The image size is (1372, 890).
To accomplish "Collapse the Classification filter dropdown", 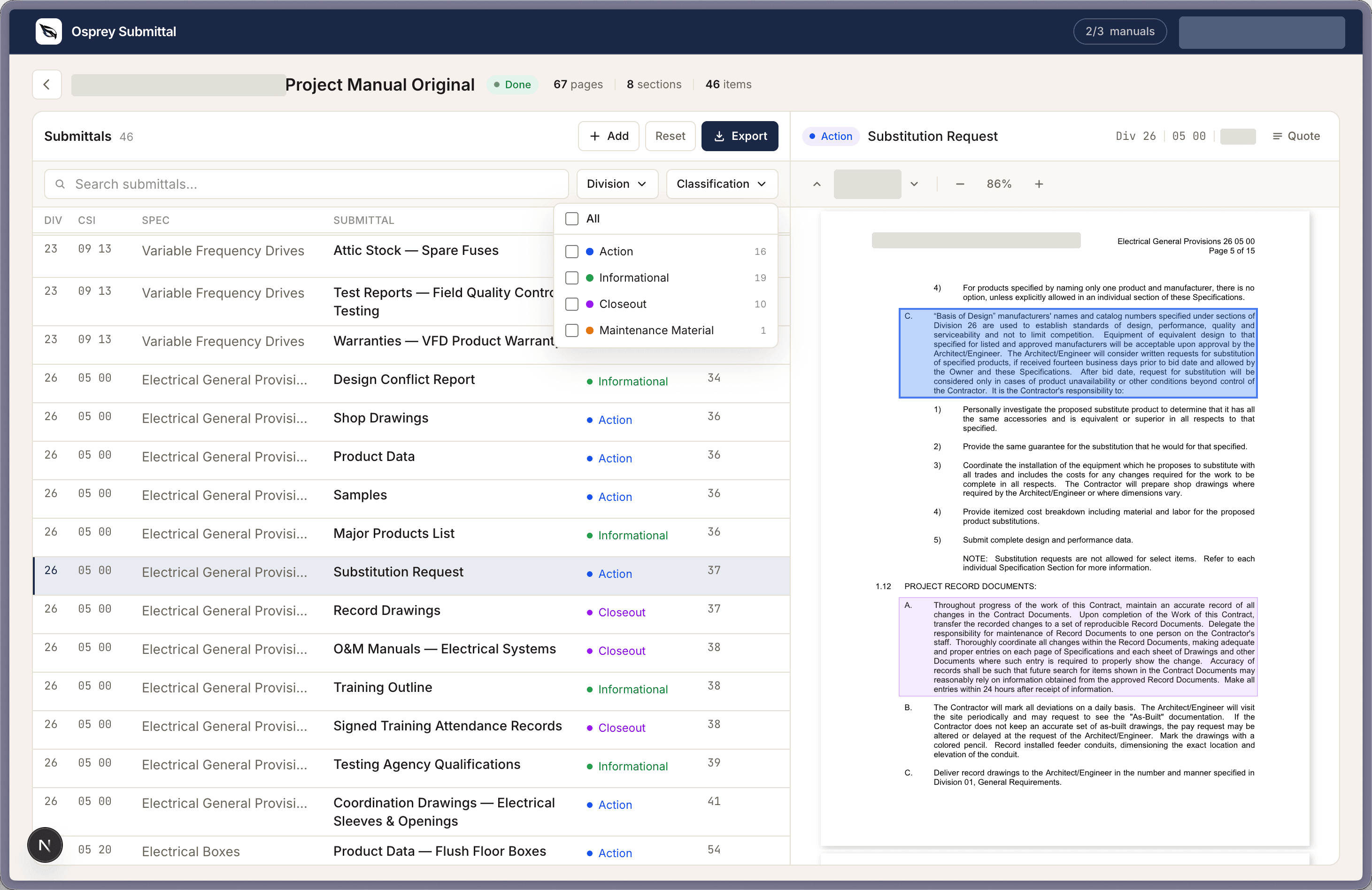I will 722,184.
